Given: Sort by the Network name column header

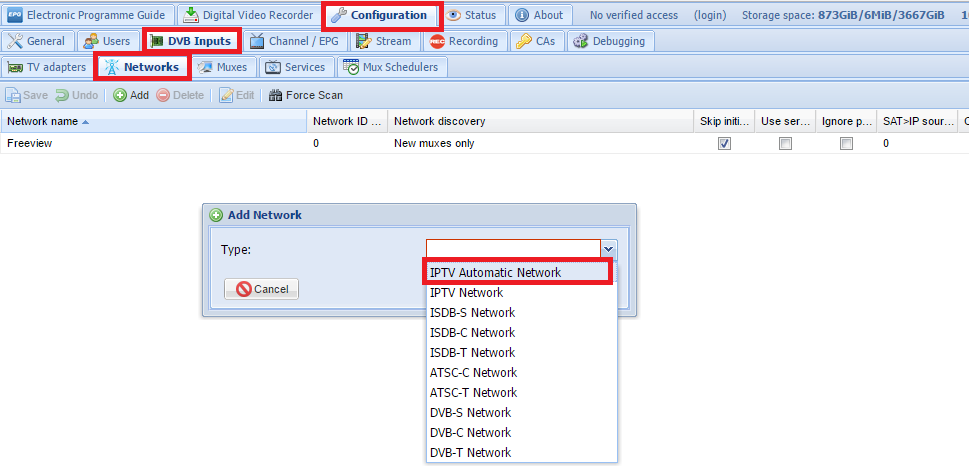Looking at the screenshot, I should coord(153,121).
